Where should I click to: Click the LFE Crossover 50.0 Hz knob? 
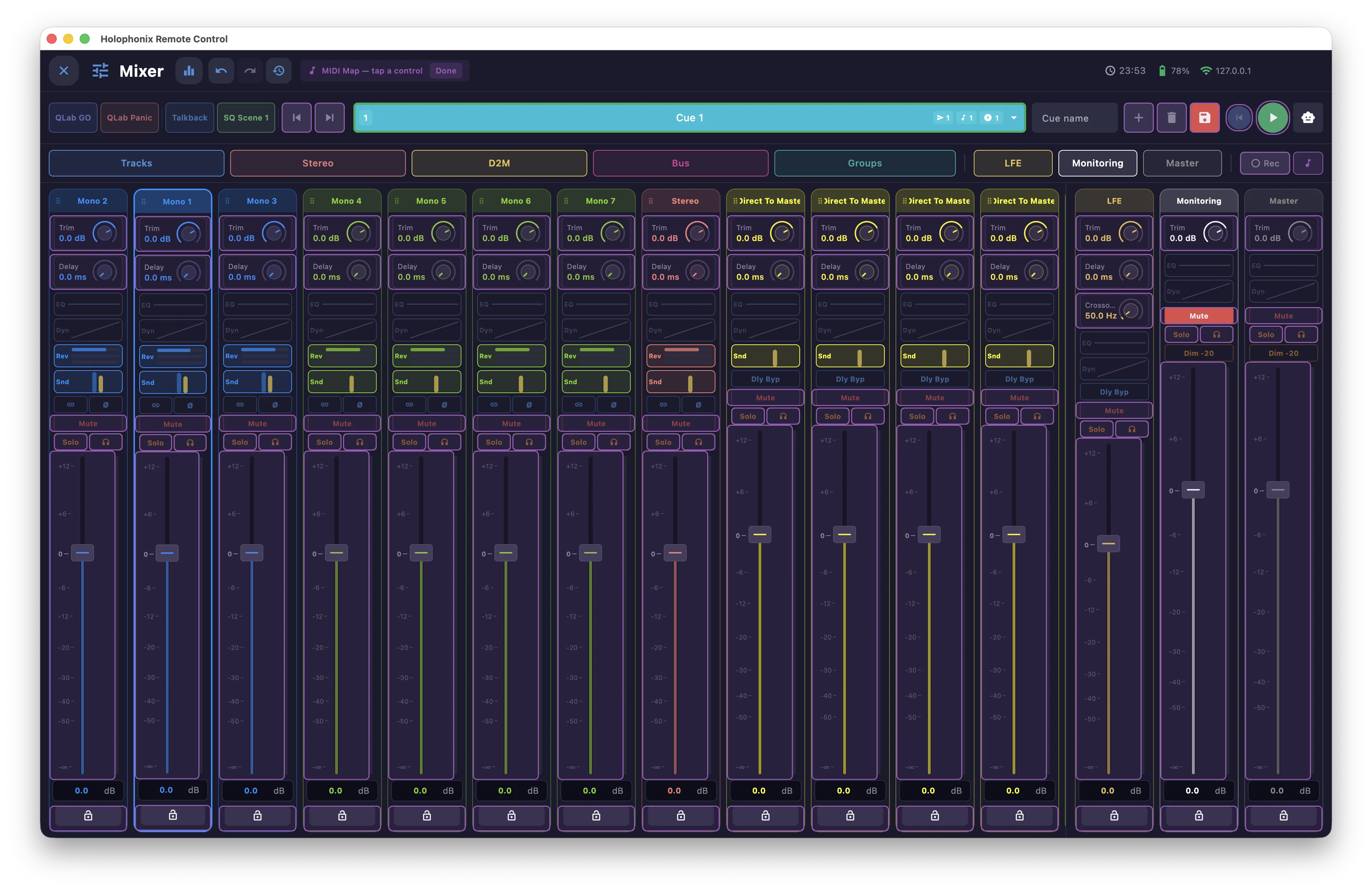click(1131, 311)
